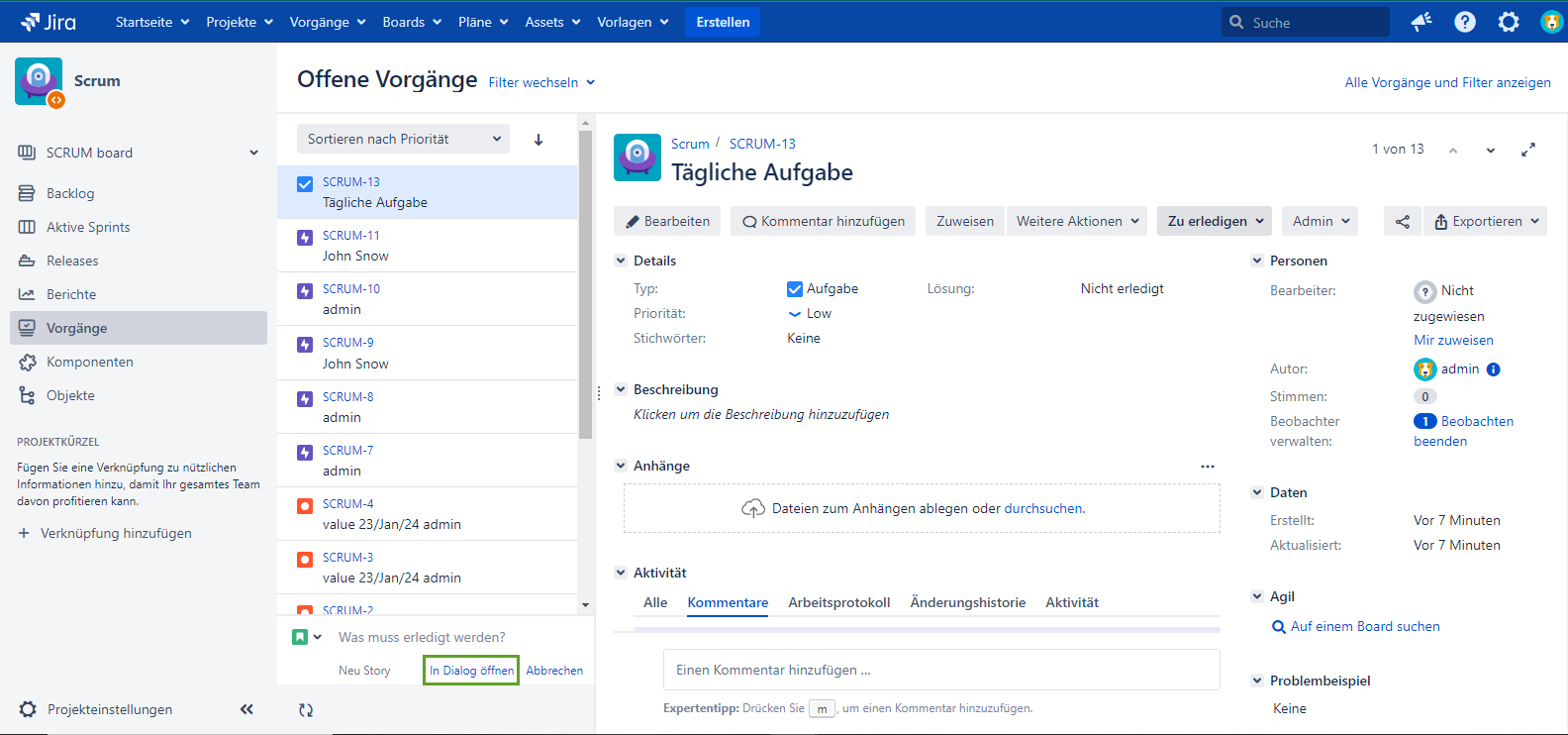The image size is (1568, 735).
Task: Expand issue to full screen view
Action: point(1528,150)
